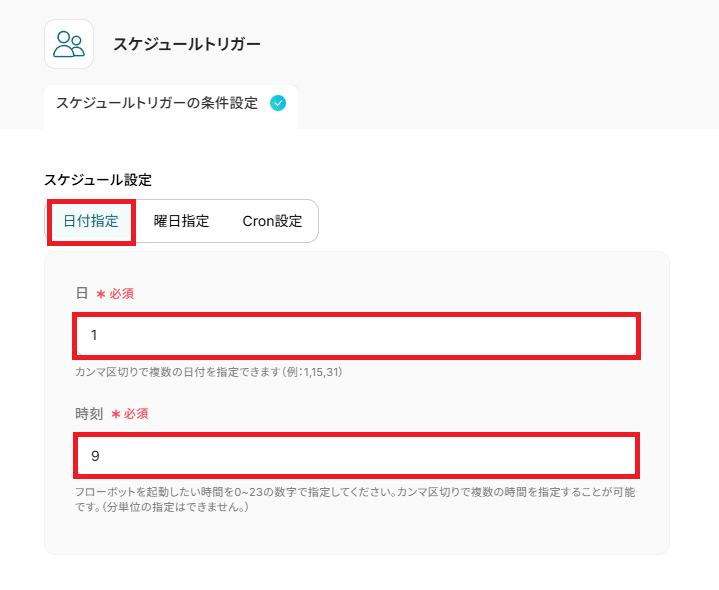Switch to the 曜日指定 tab
Image resolution: width=719 pixels, height=590 pixels.
click(181, 221)
